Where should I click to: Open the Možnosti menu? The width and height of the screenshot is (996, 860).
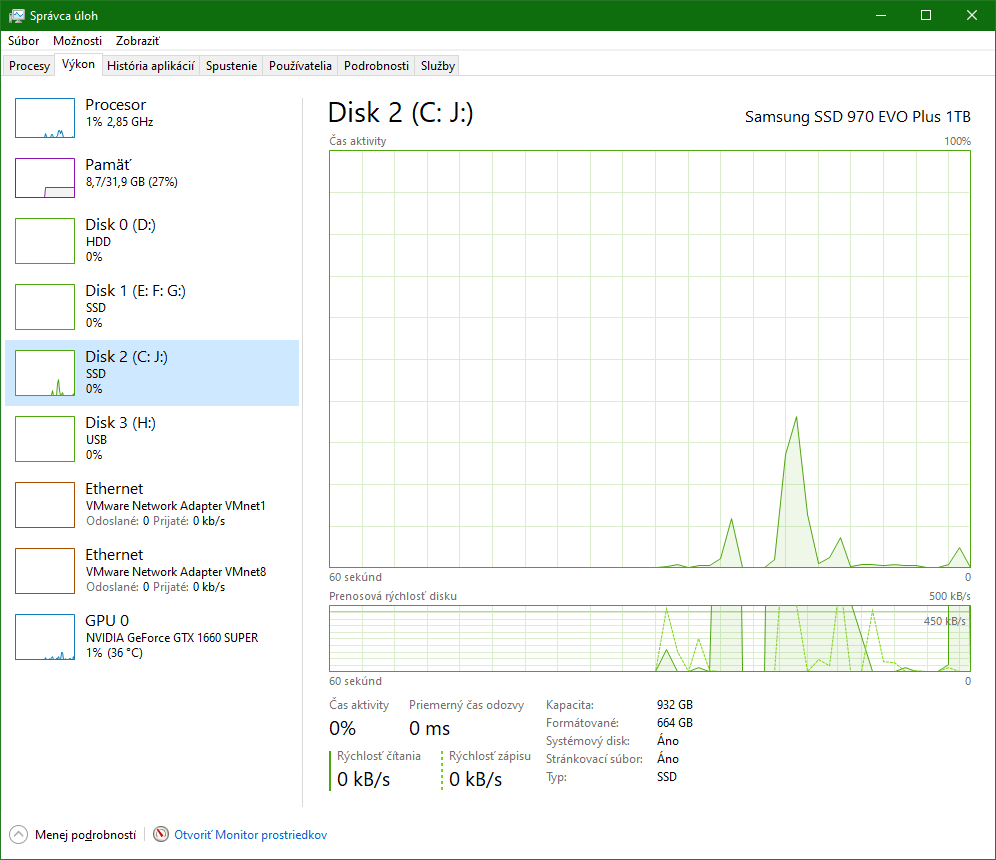(77, 41)
